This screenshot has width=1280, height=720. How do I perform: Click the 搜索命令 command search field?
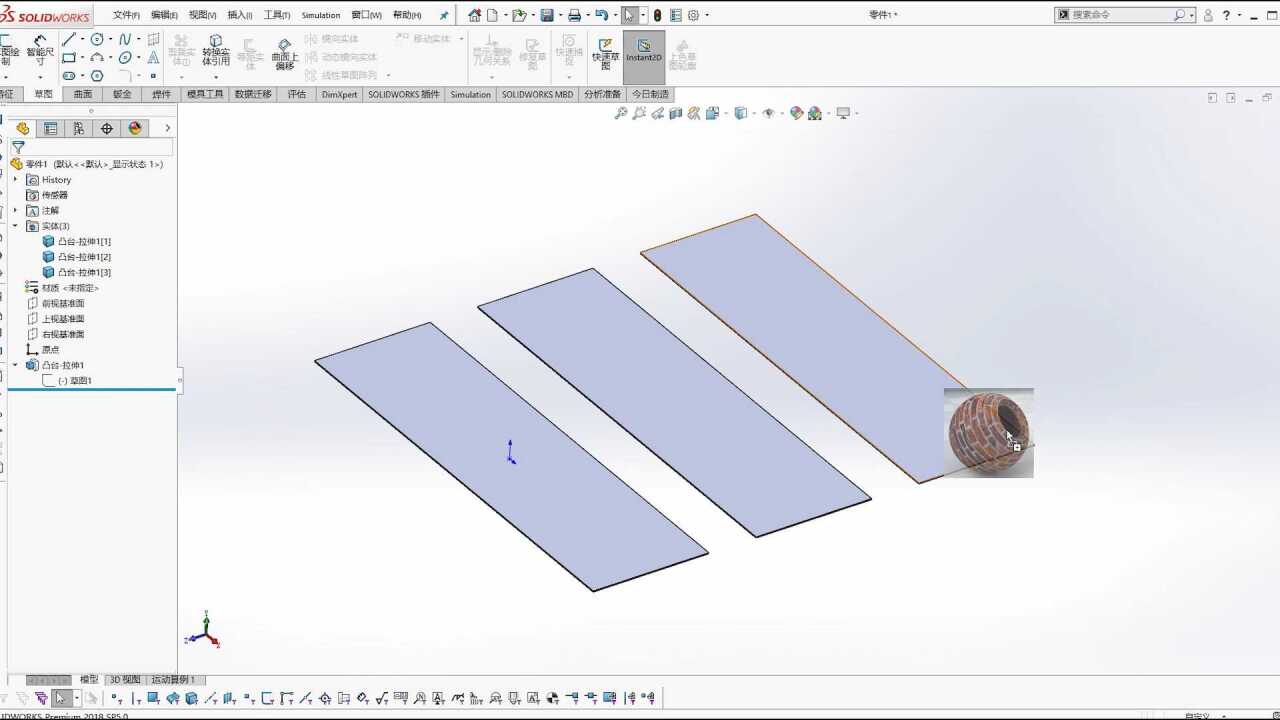1118,14
